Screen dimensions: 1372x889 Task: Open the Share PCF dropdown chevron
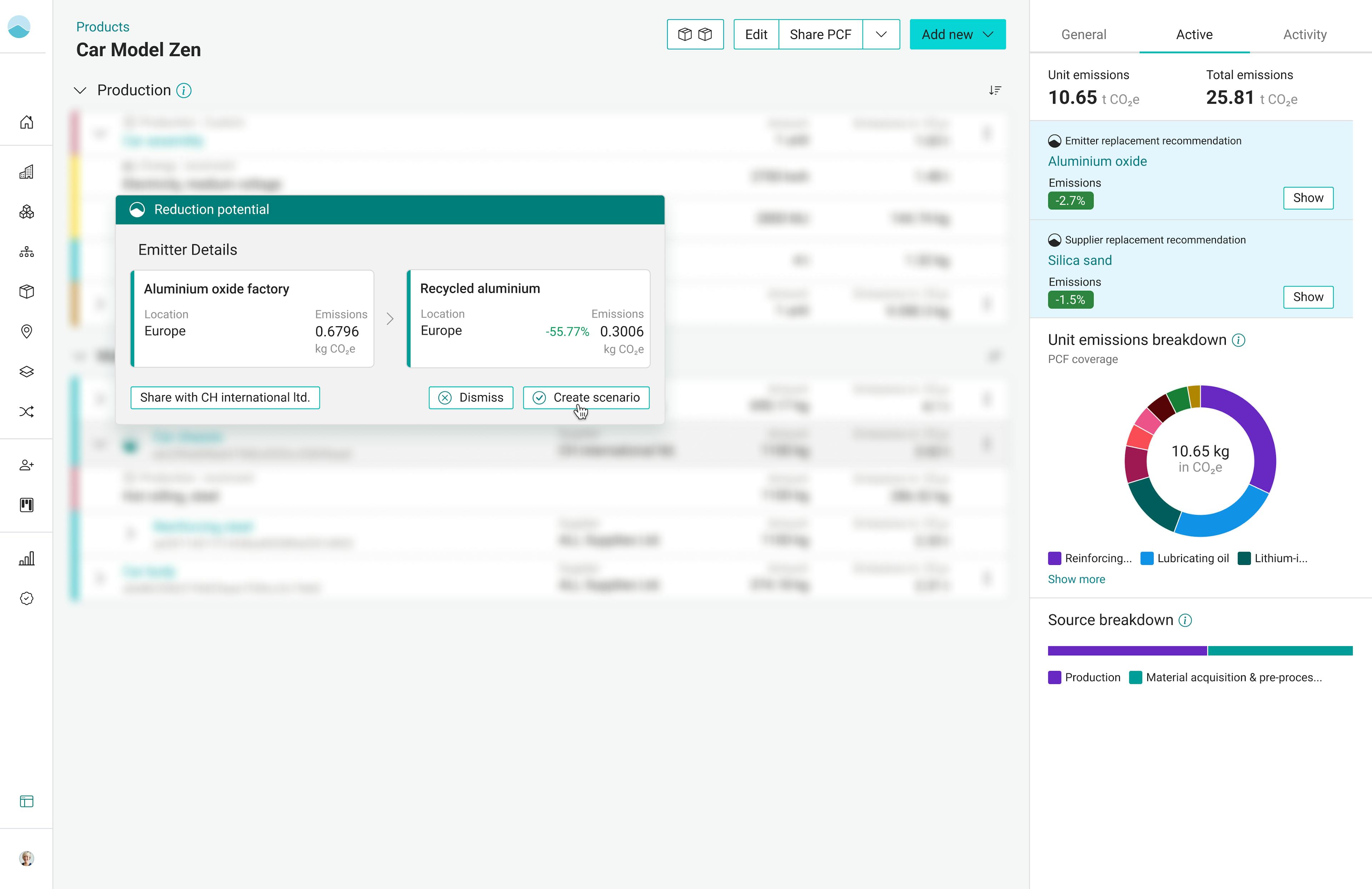pyautogui.click(x=881, y=34)
